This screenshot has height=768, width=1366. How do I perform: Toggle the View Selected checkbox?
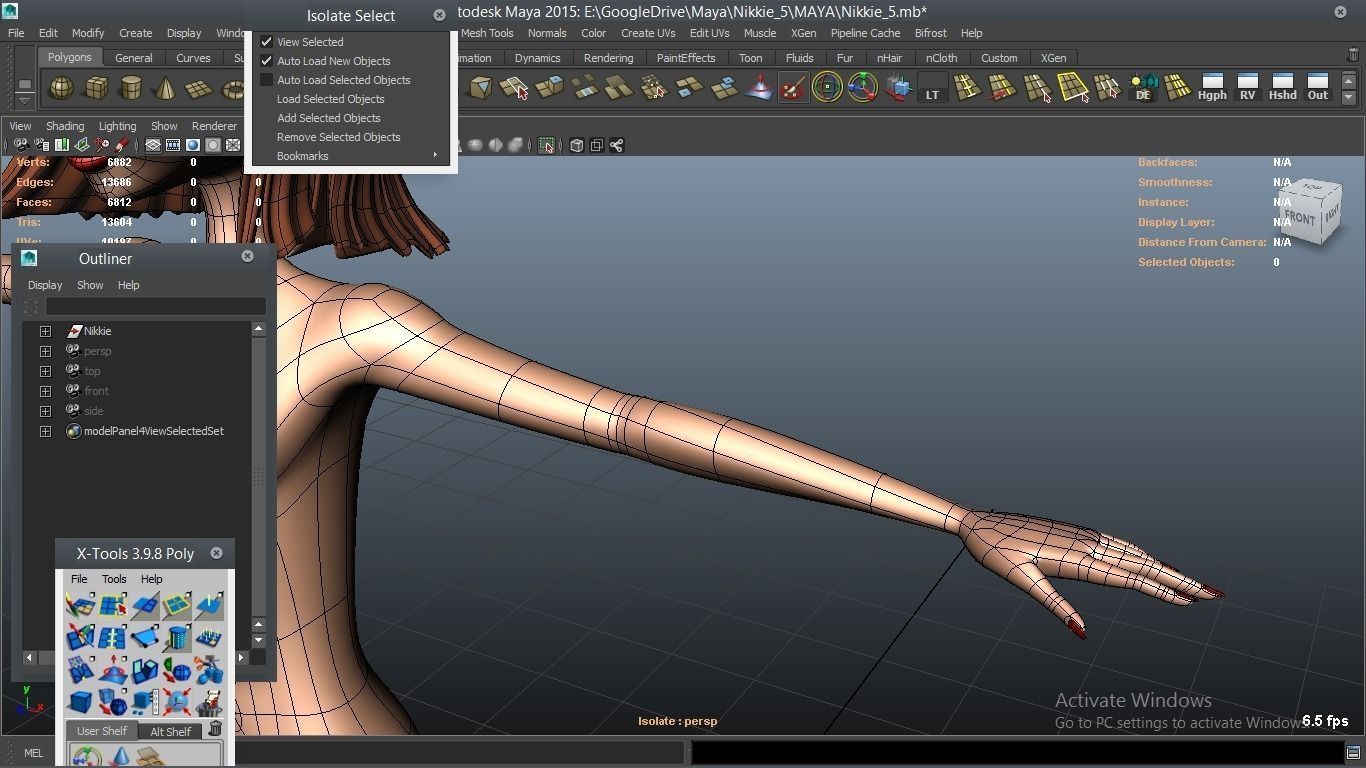267,42
